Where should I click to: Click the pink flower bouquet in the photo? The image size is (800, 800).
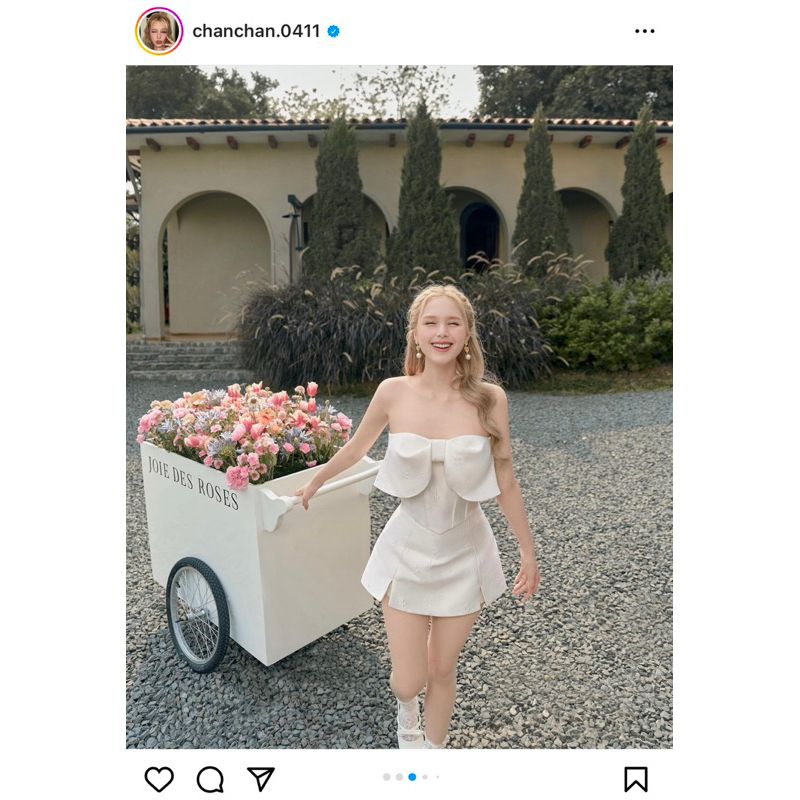(245, 430)
